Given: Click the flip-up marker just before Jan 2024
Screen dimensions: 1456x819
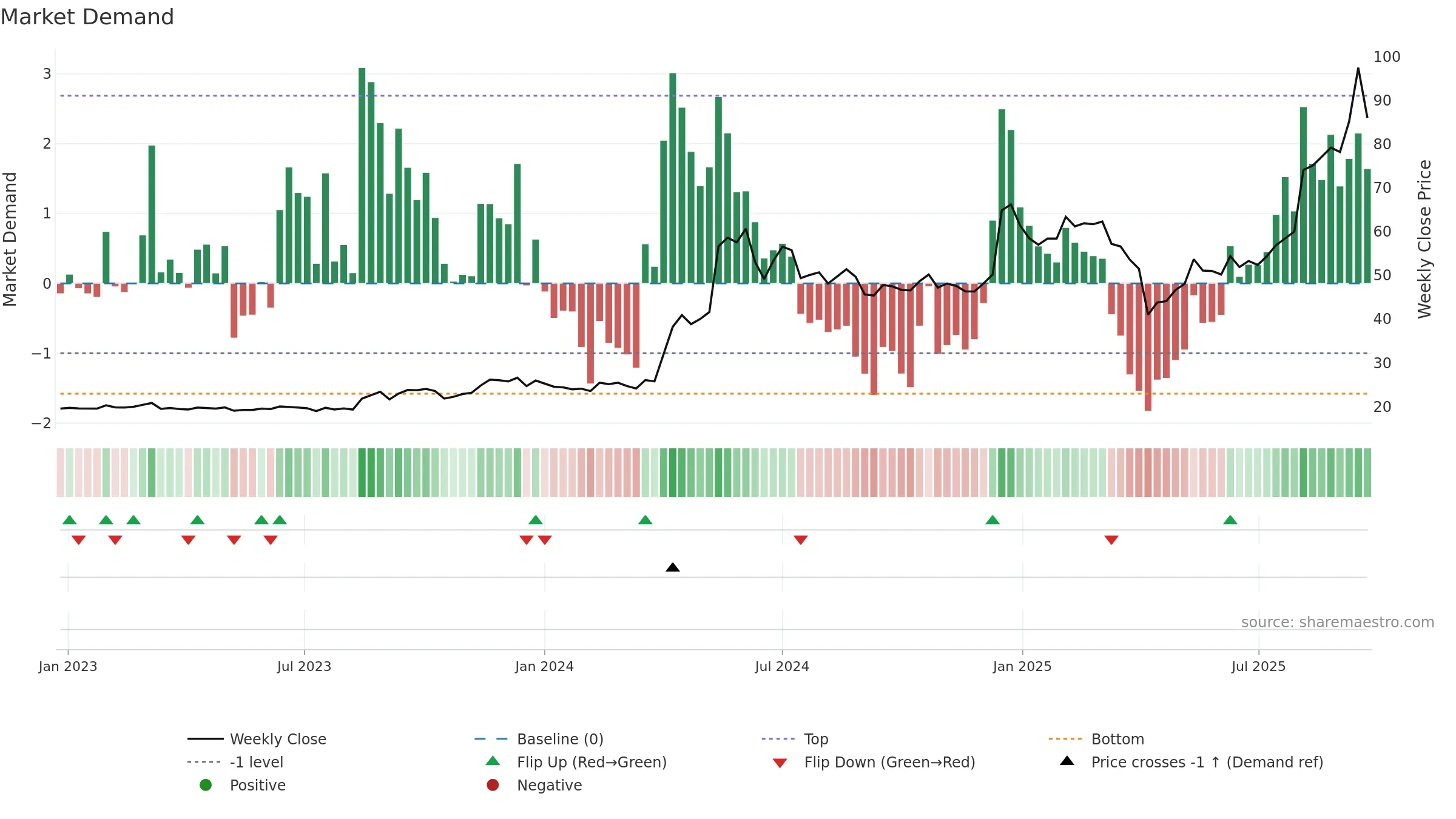Looking at the screenshot, I should pos(535,520).
